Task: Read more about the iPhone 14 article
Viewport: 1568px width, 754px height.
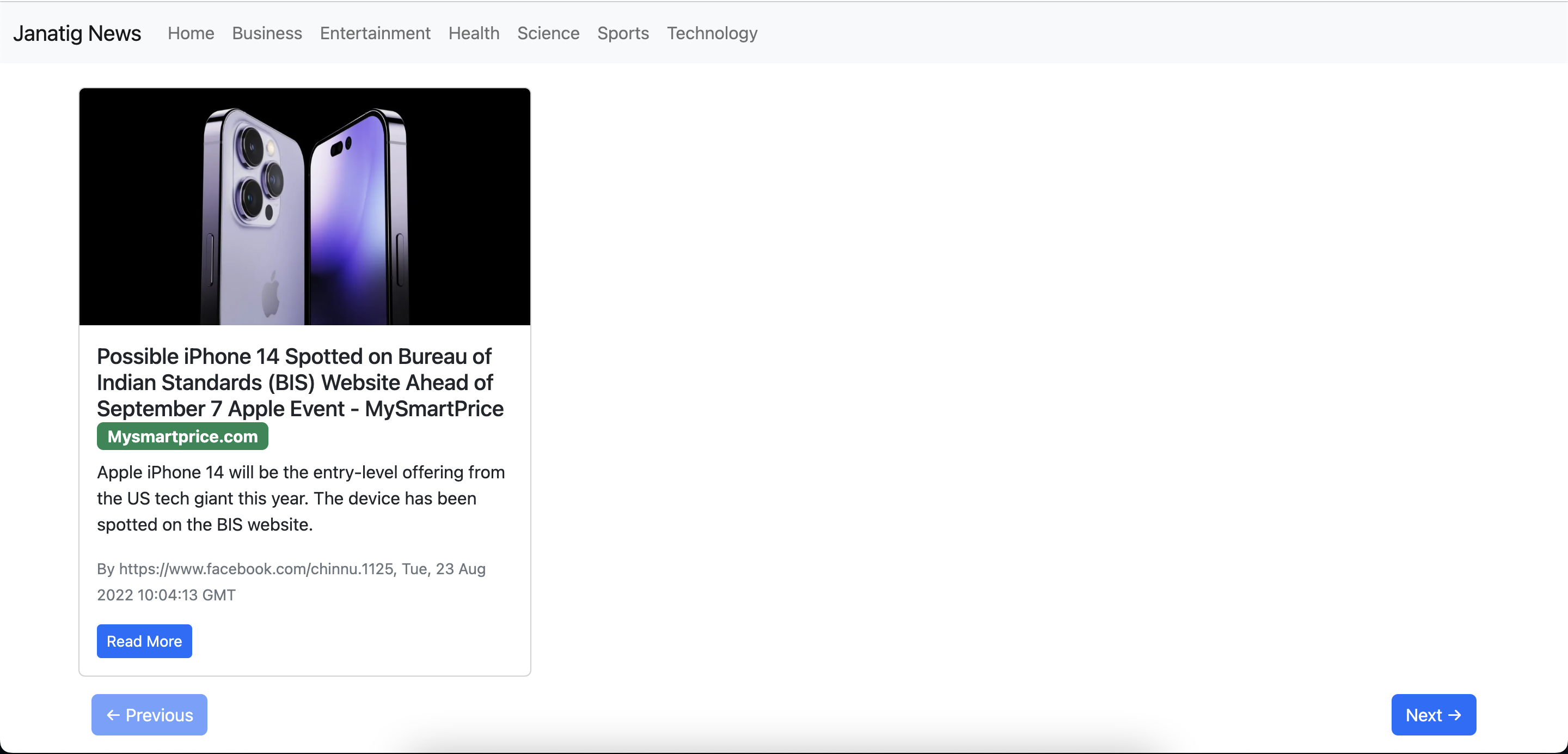Action: pos(144,641)
